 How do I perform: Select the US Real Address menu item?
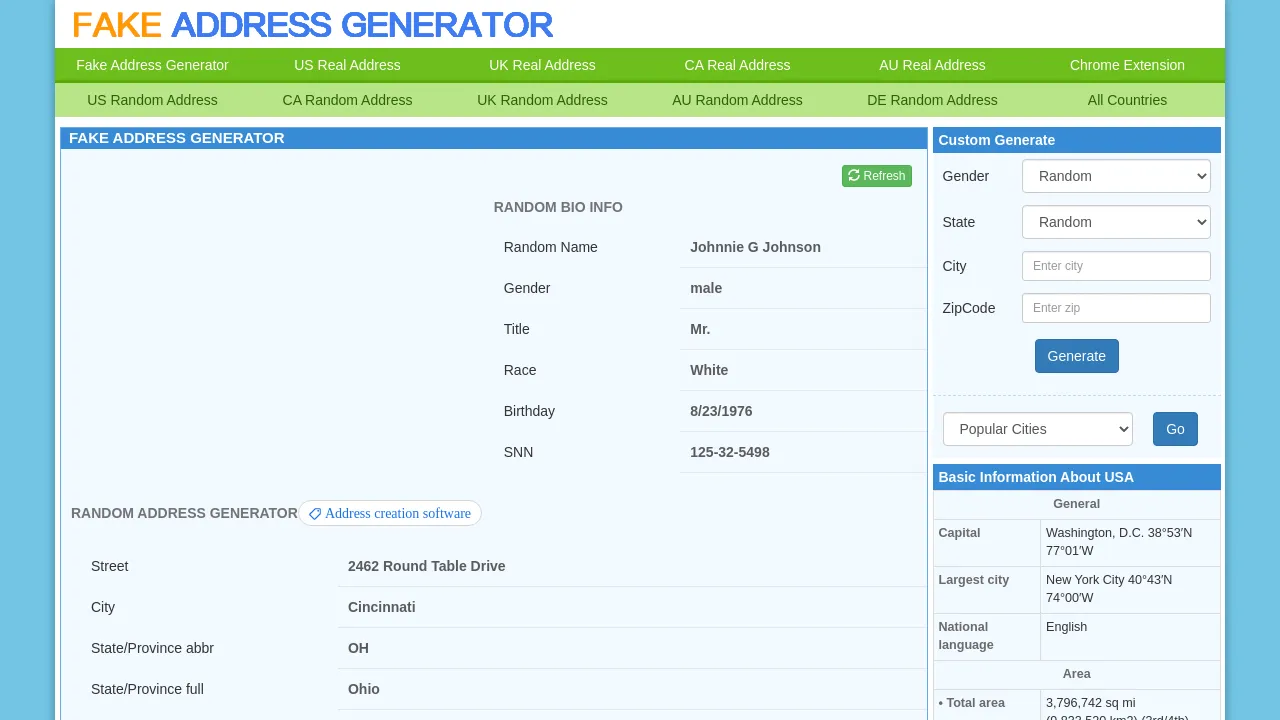coord(347,65)
